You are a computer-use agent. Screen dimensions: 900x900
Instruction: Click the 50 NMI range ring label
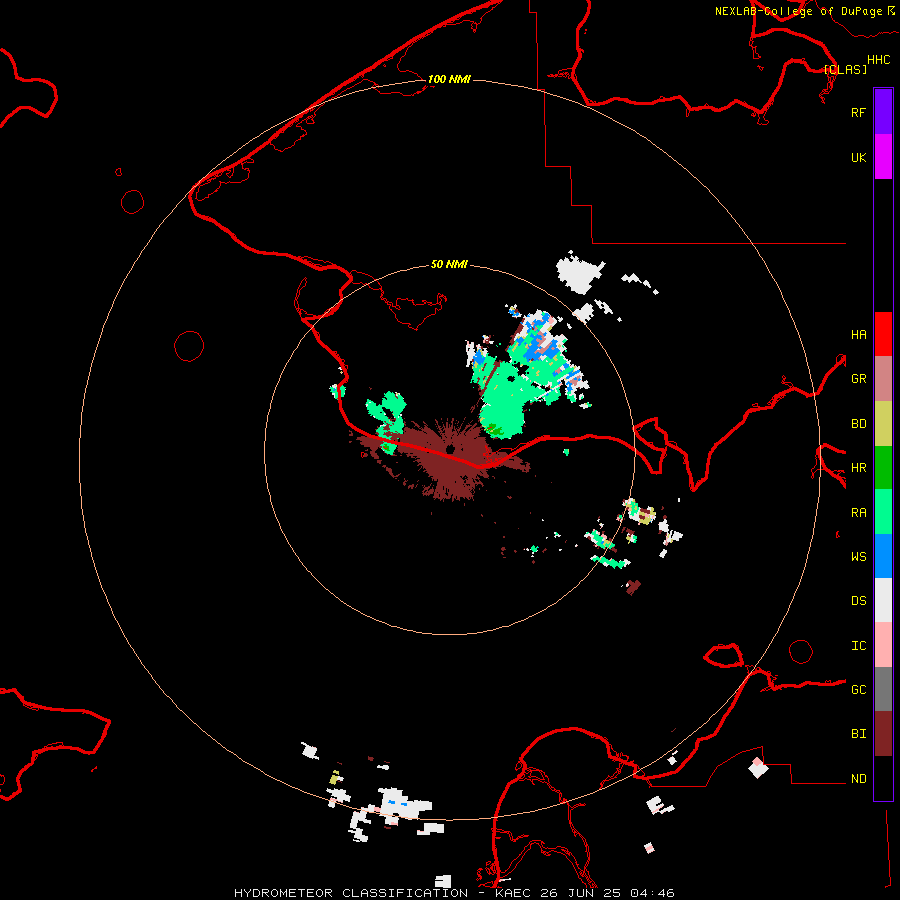coord(449,264)
